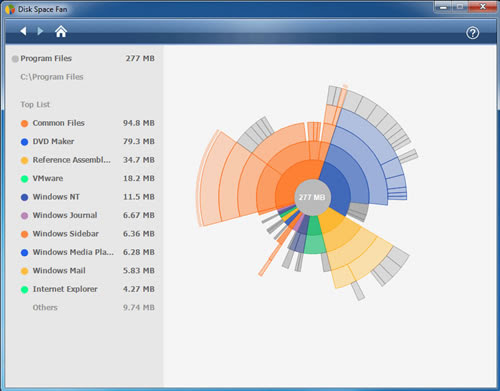Select the gray dot beside Program Files
Image resolution: width=500 pixels, height=391 pixels.
tap(15, 59)
